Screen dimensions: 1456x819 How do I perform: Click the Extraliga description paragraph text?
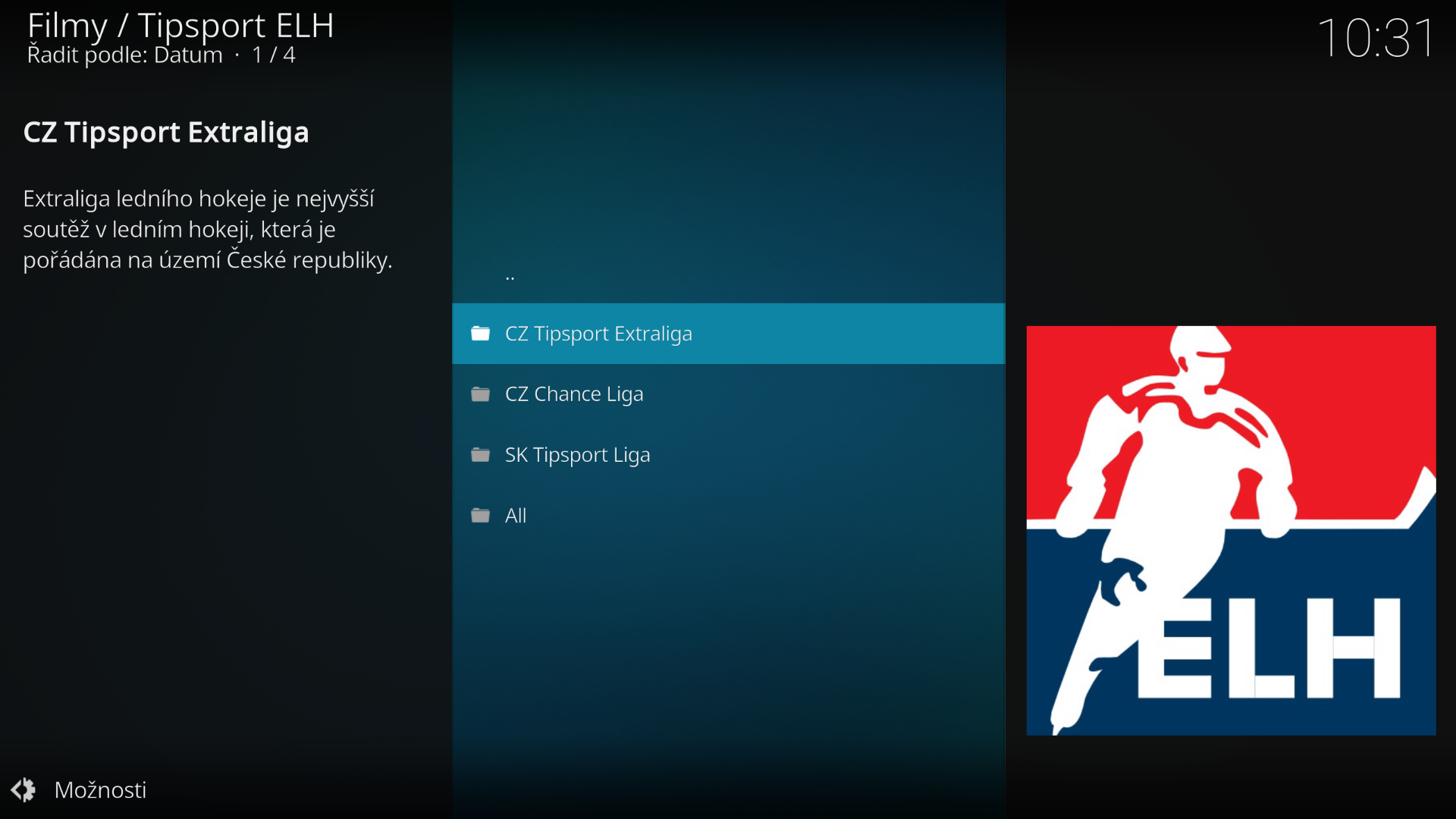coord(207,229)
